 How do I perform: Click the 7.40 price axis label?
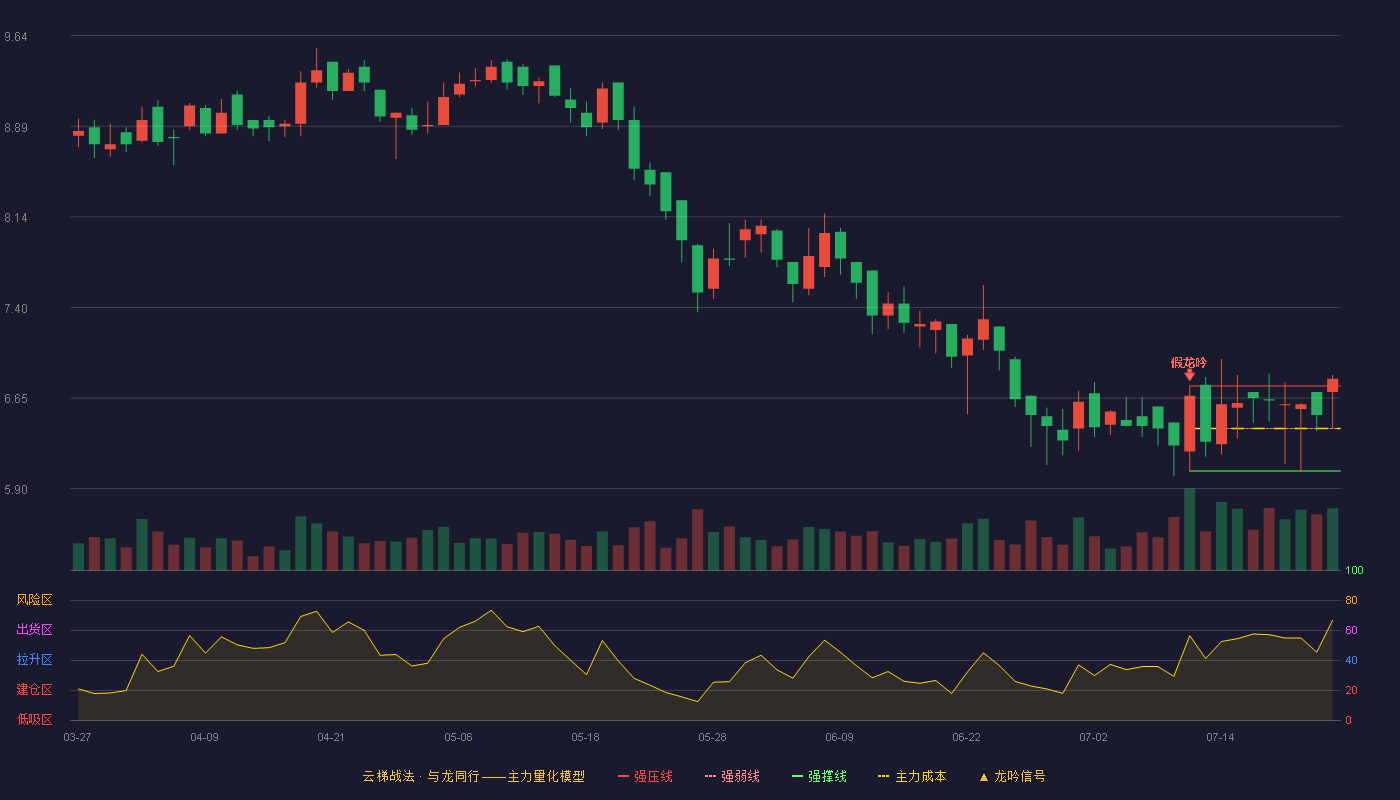16,308
